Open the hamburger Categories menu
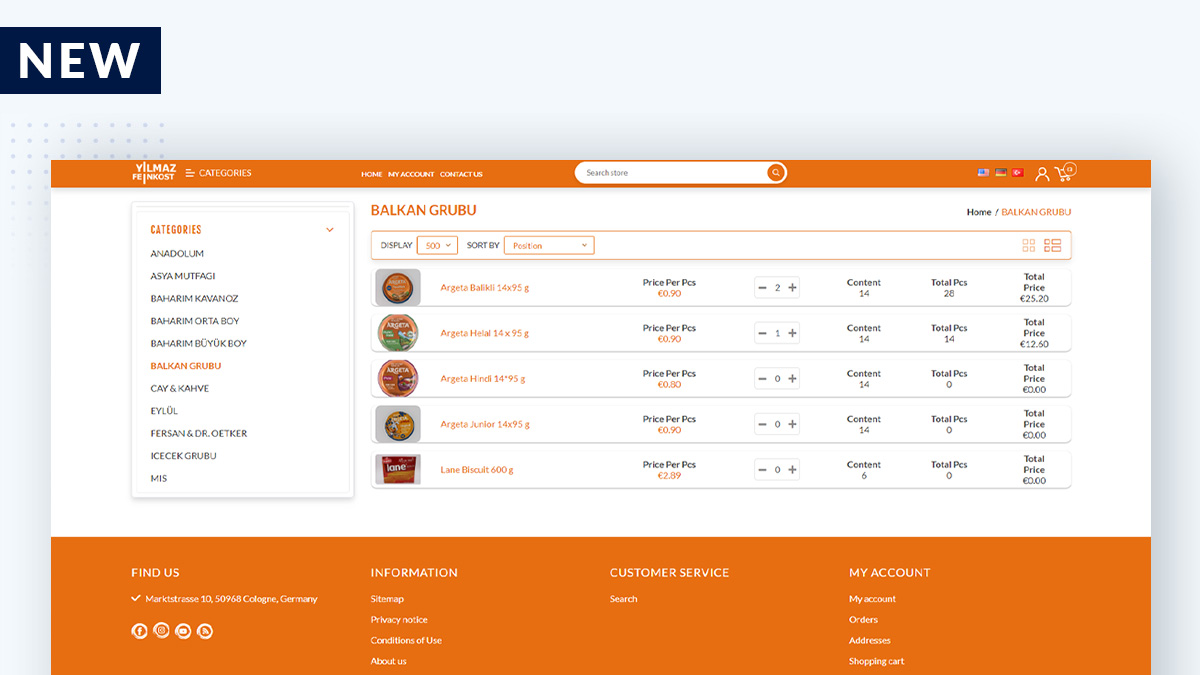The height and width of the screenshot is (675, 1200). coord(218,173)
